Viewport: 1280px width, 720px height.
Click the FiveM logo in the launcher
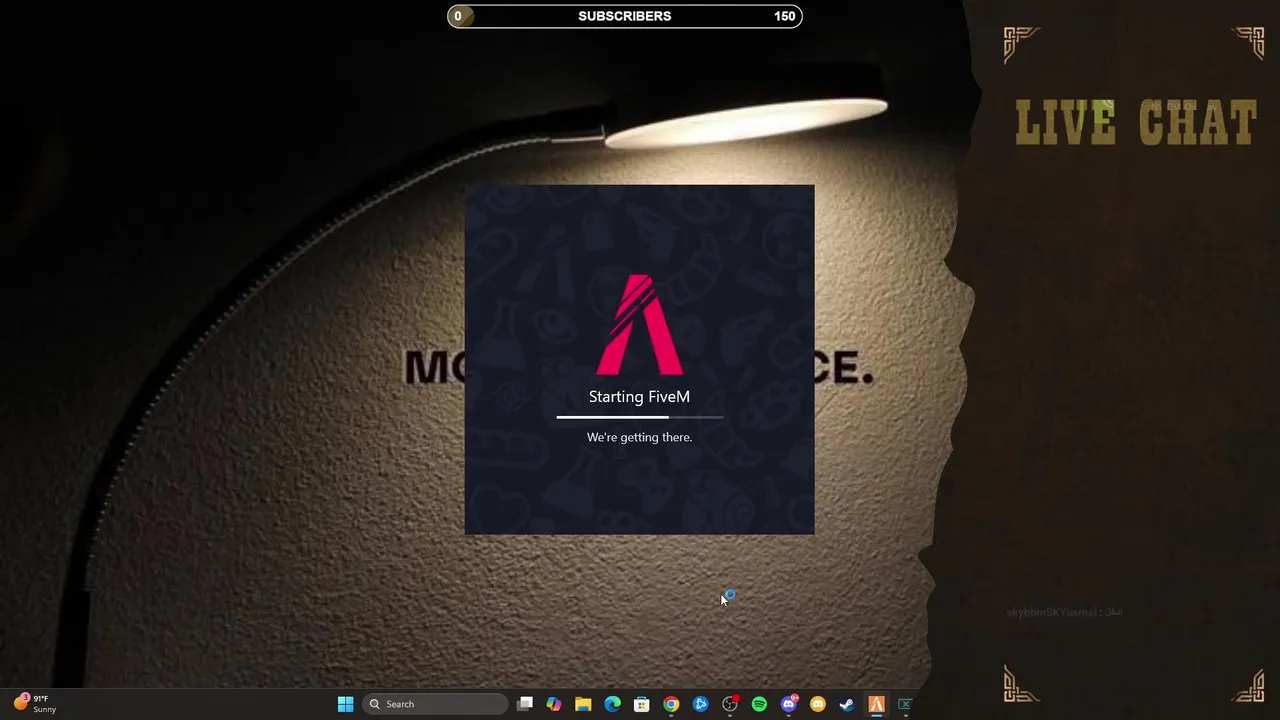[640, 324]
